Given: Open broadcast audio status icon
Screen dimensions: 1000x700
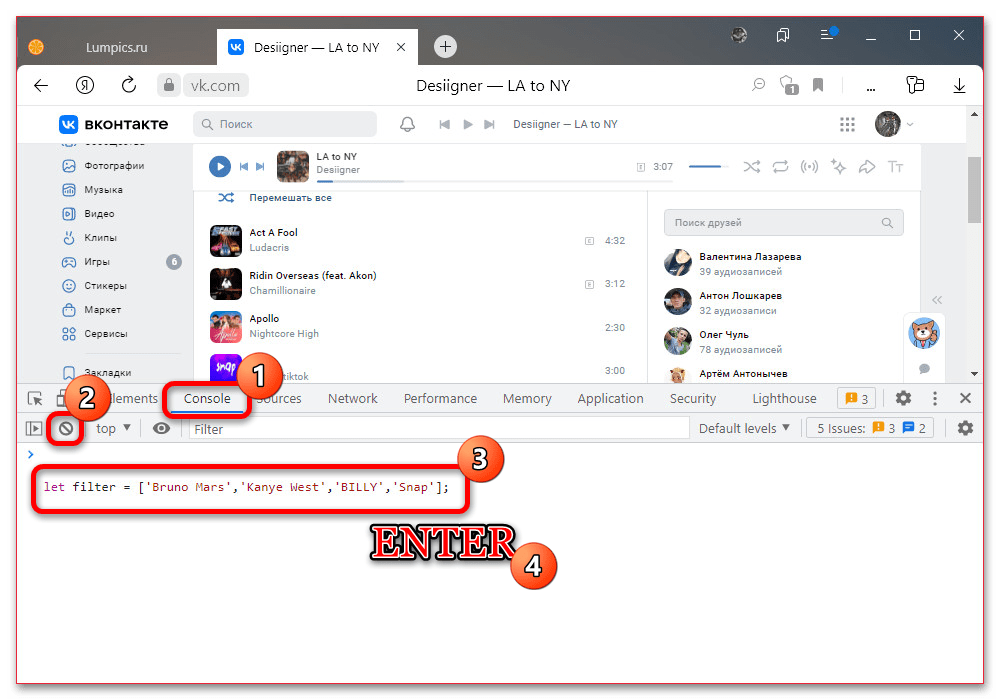Looking at the screenshot, I should (809, 167).
